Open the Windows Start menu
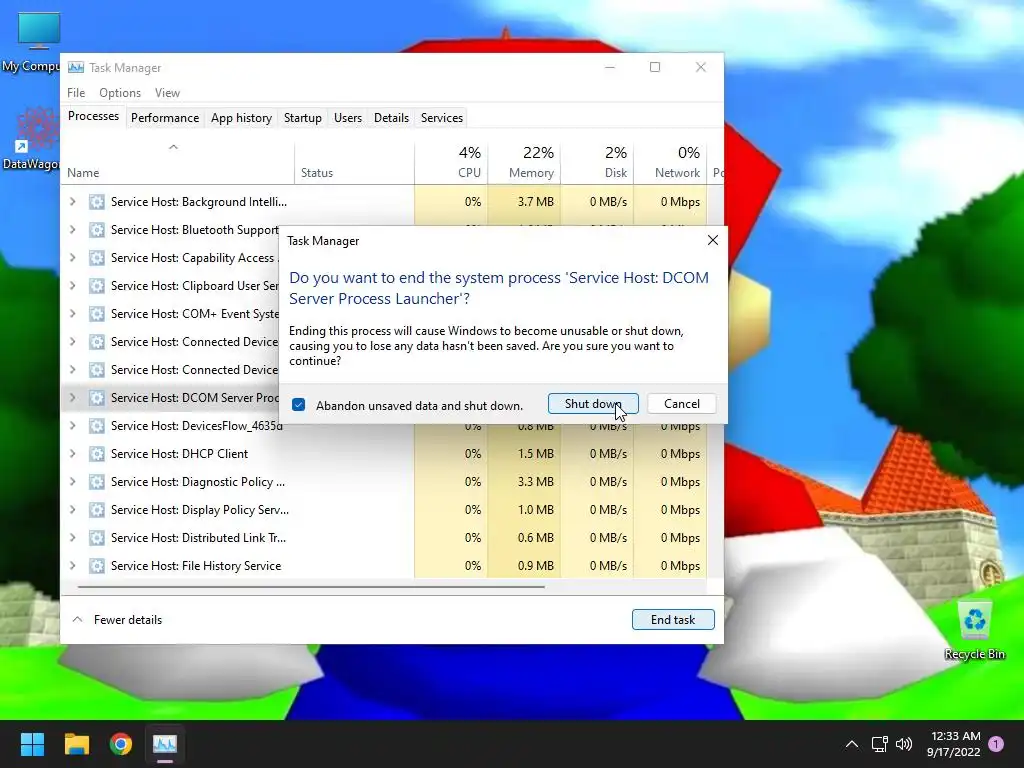This screenshot has height=768, width=1024. point(32,744)
